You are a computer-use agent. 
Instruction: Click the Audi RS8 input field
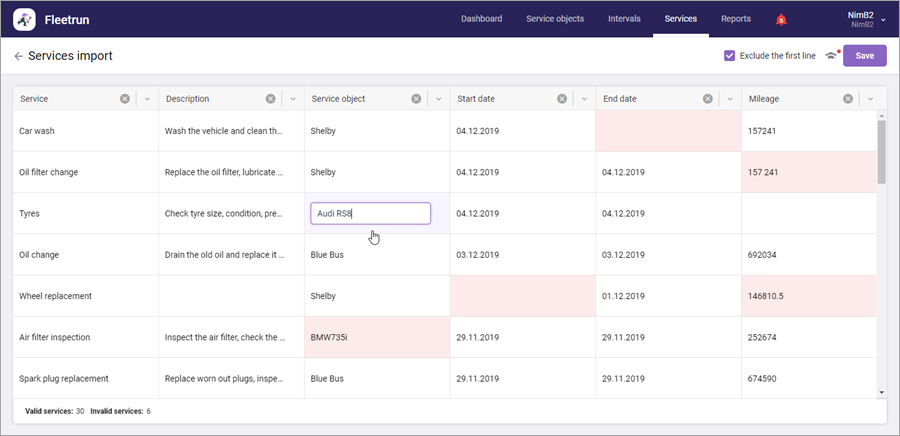(370, 213)
